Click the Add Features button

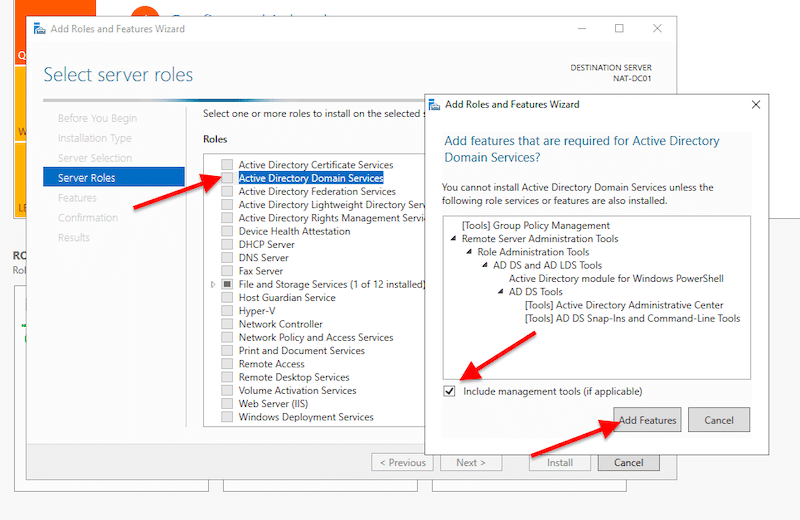(x=647, y=420)
